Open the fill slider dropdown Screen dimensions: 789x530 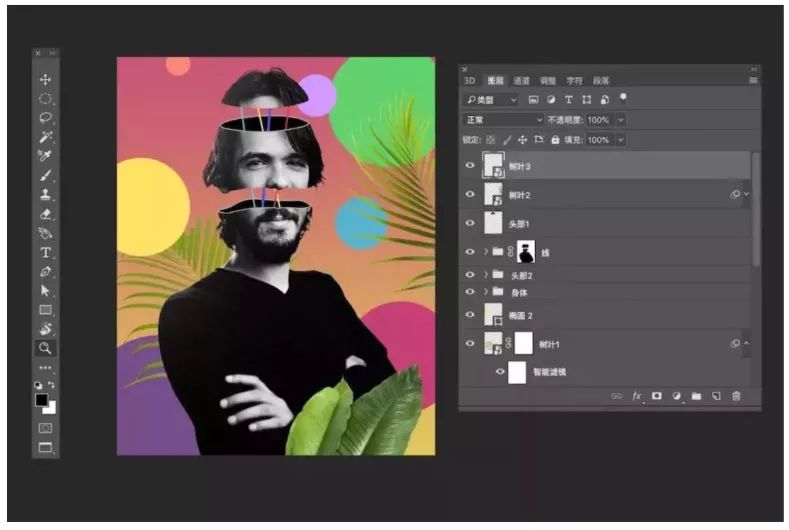pos(620,140)
